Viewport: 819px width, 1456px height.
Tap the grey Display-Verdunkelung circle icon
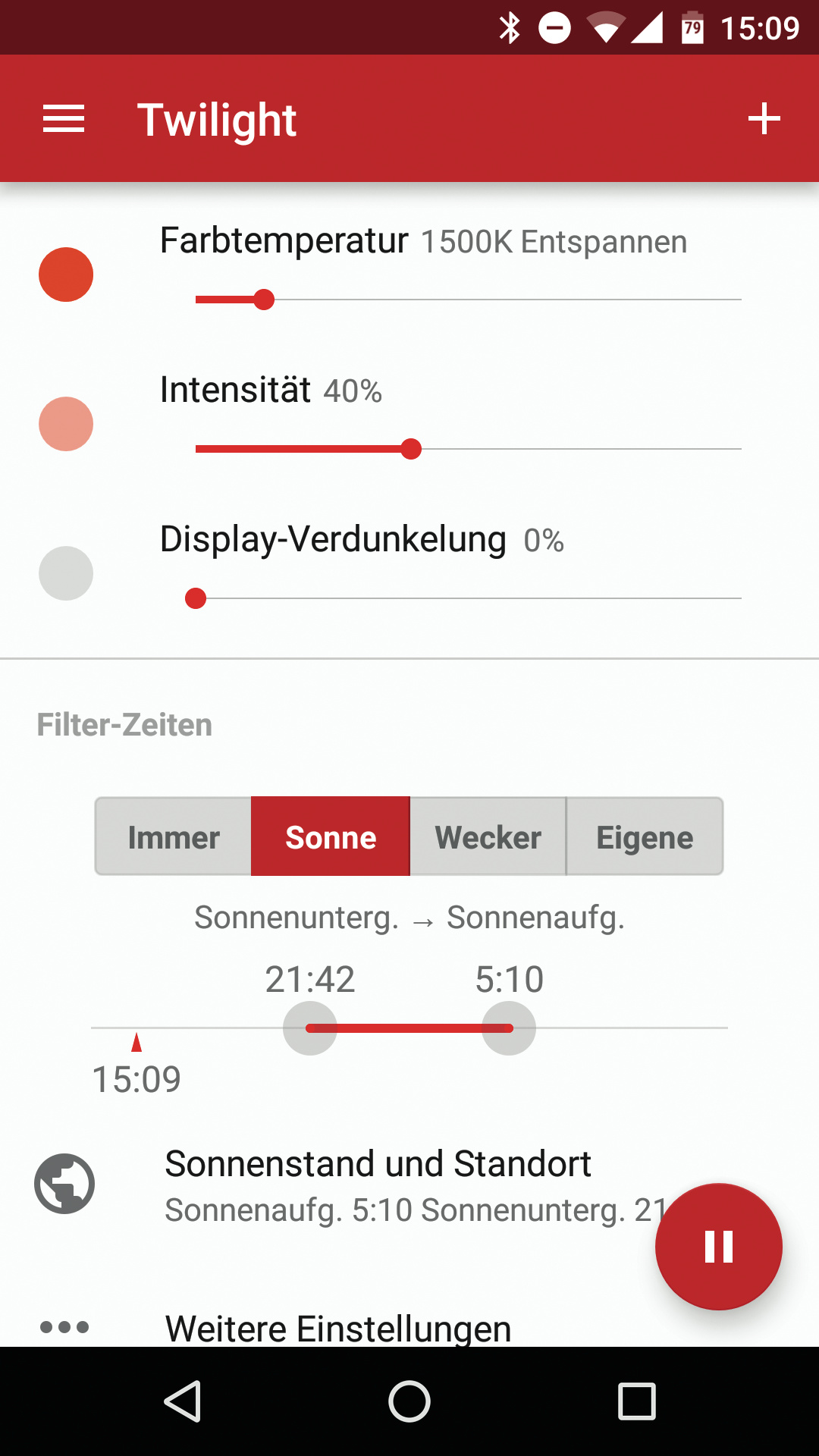pyautogui.click(x=66, y=573)
